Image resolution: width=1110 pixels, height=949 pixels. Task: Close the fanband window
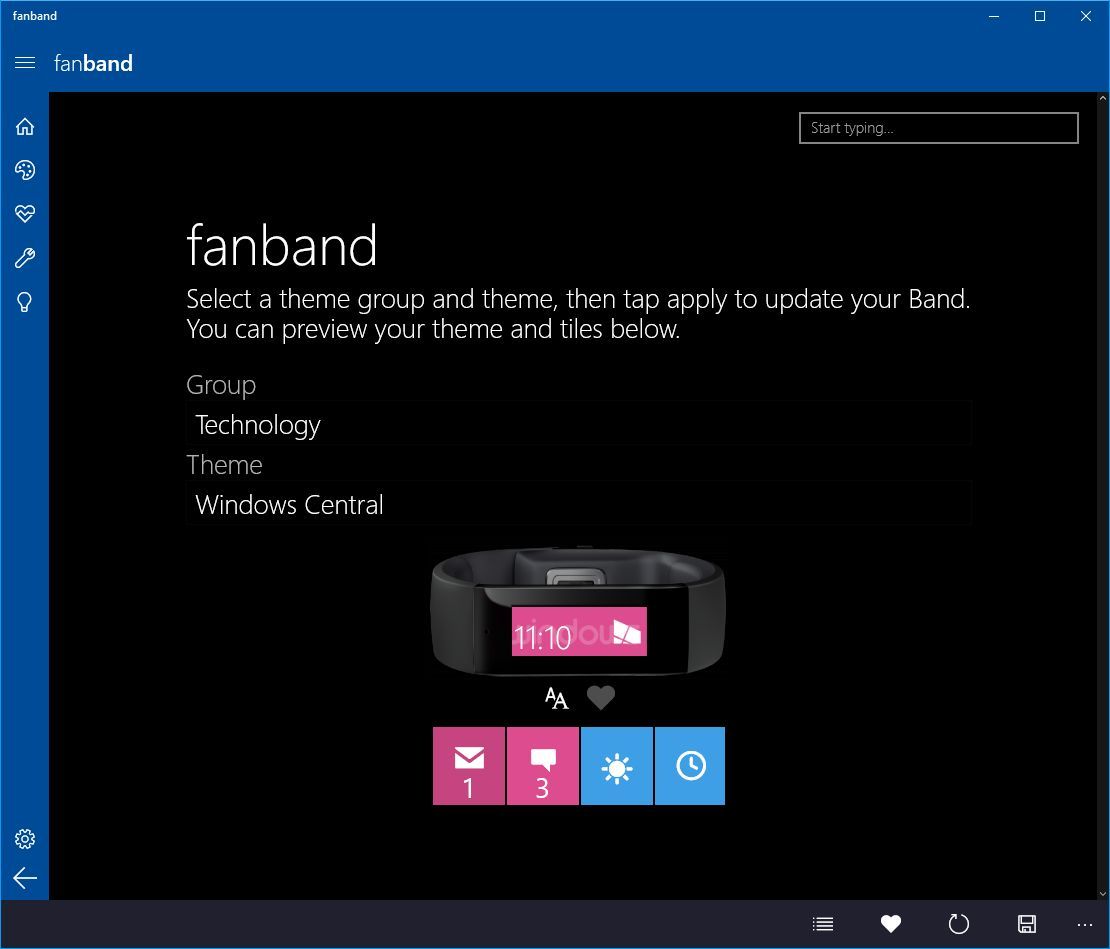point(1086,16)
